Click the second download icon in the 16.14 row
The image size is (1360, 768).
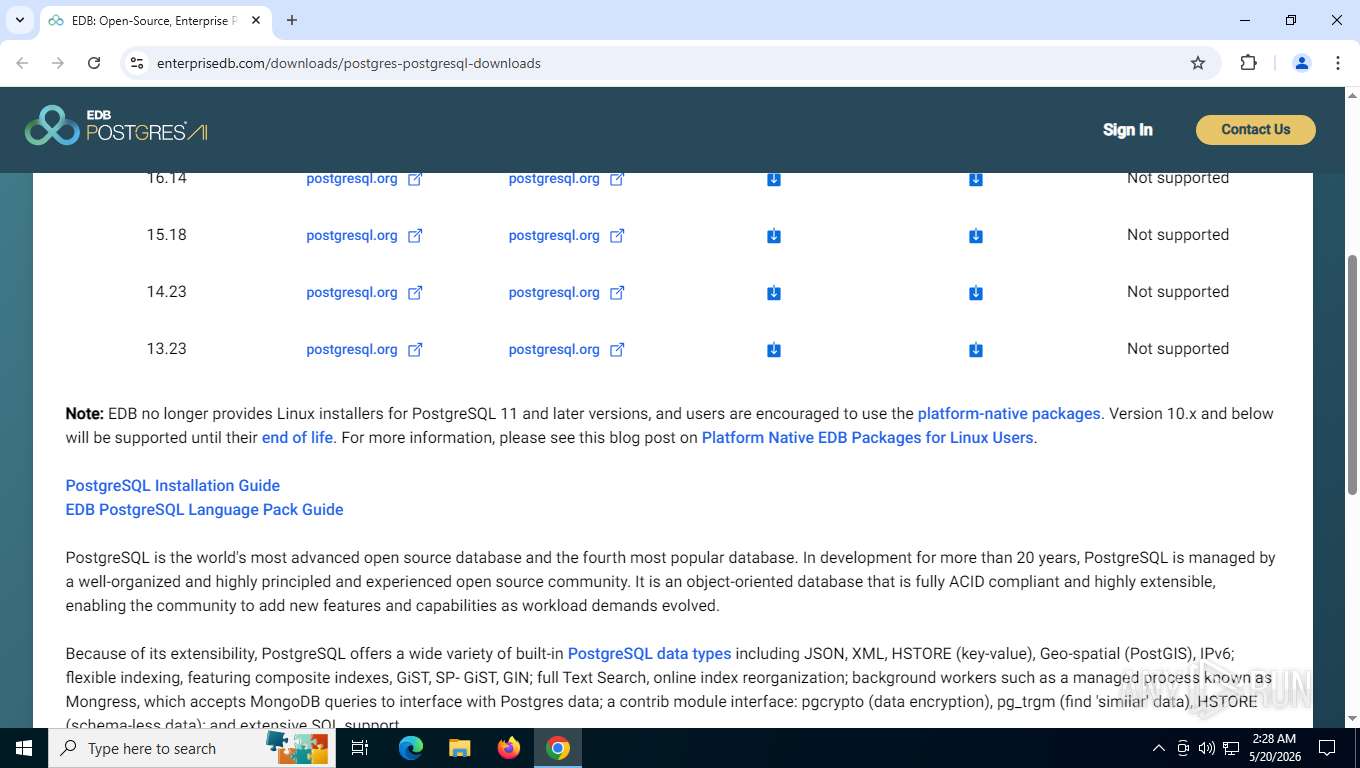[x=976, y=179]
